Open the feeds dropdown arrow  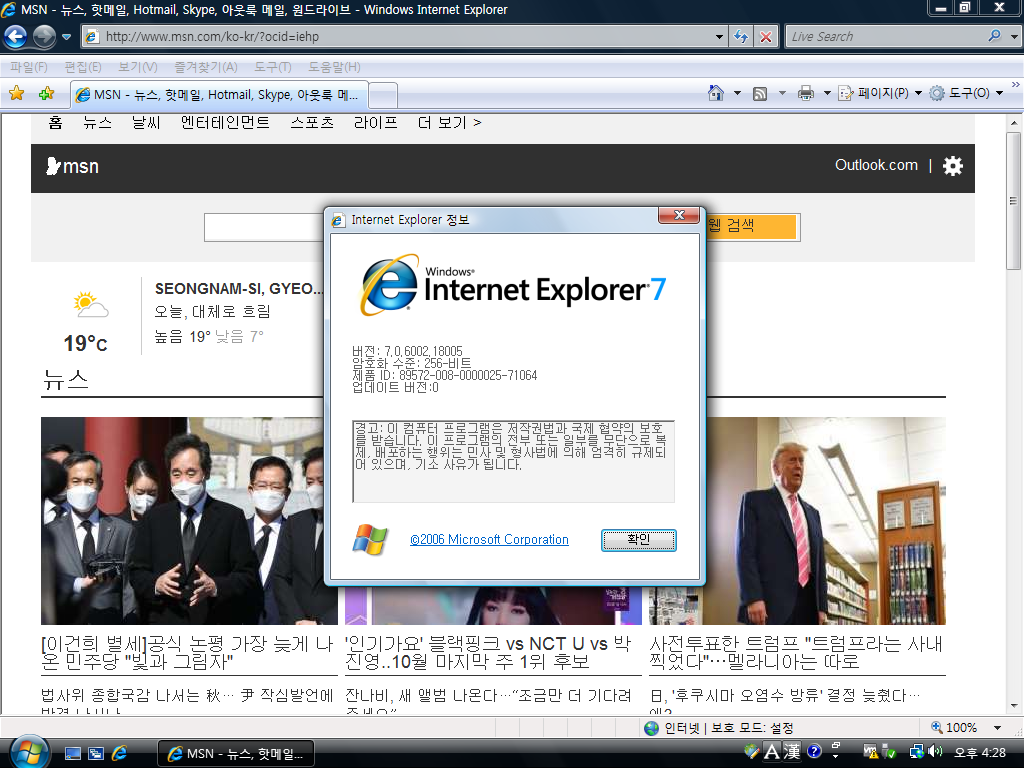point(782,93)
